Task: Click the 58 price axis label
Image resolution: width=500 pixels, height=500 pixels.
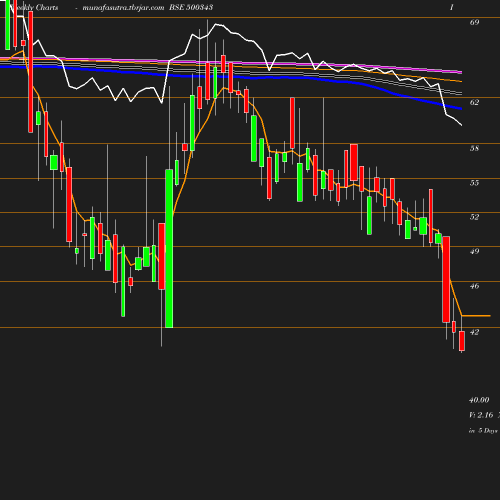Action: pos(474,148)
